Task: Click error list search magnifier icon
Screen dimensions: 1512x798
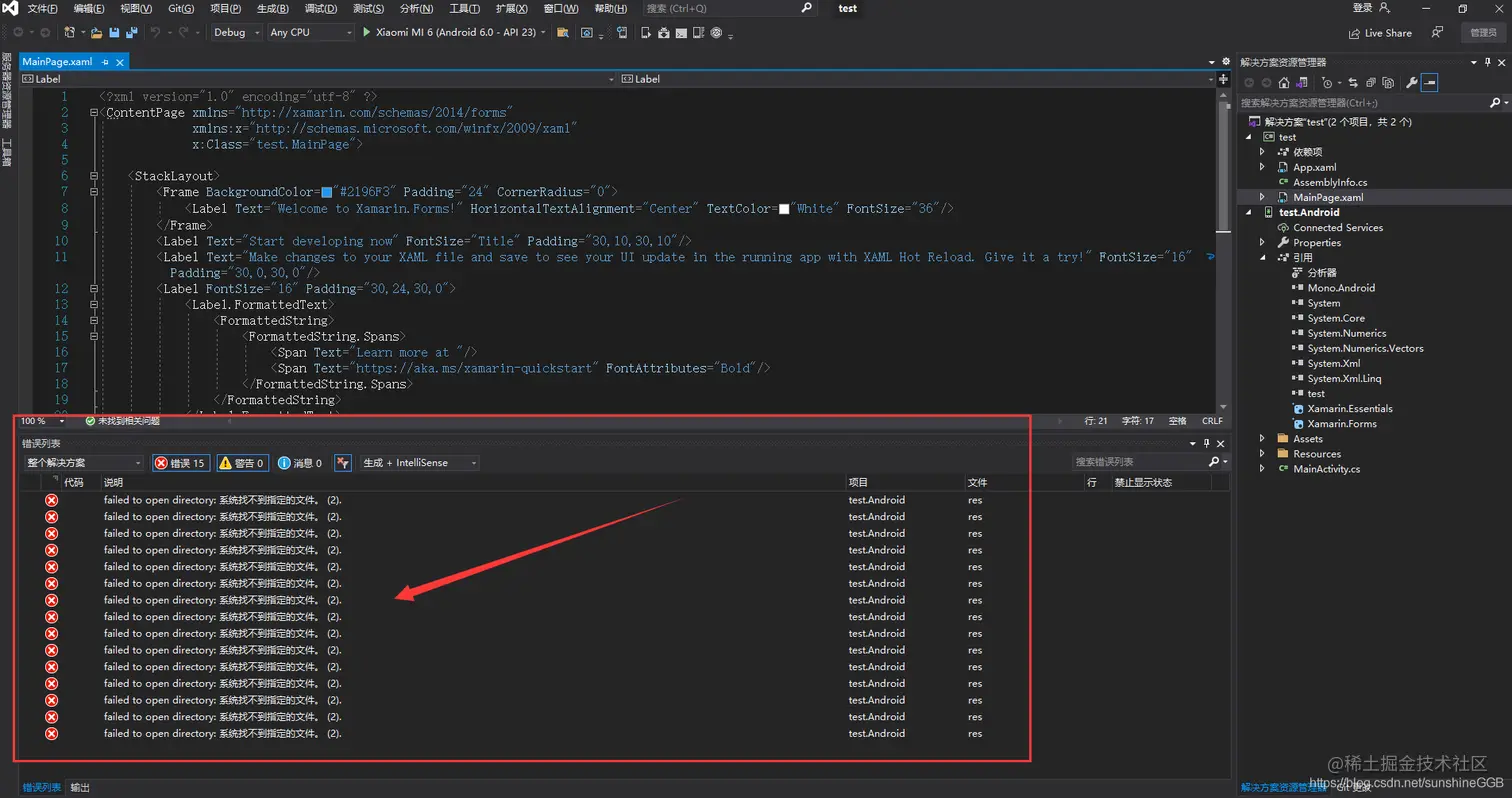Action: coord(1214,462)
